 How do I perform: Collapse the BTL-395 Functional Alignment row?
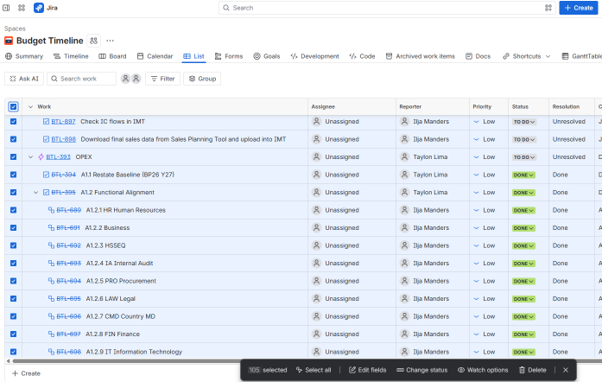(36, 192)
